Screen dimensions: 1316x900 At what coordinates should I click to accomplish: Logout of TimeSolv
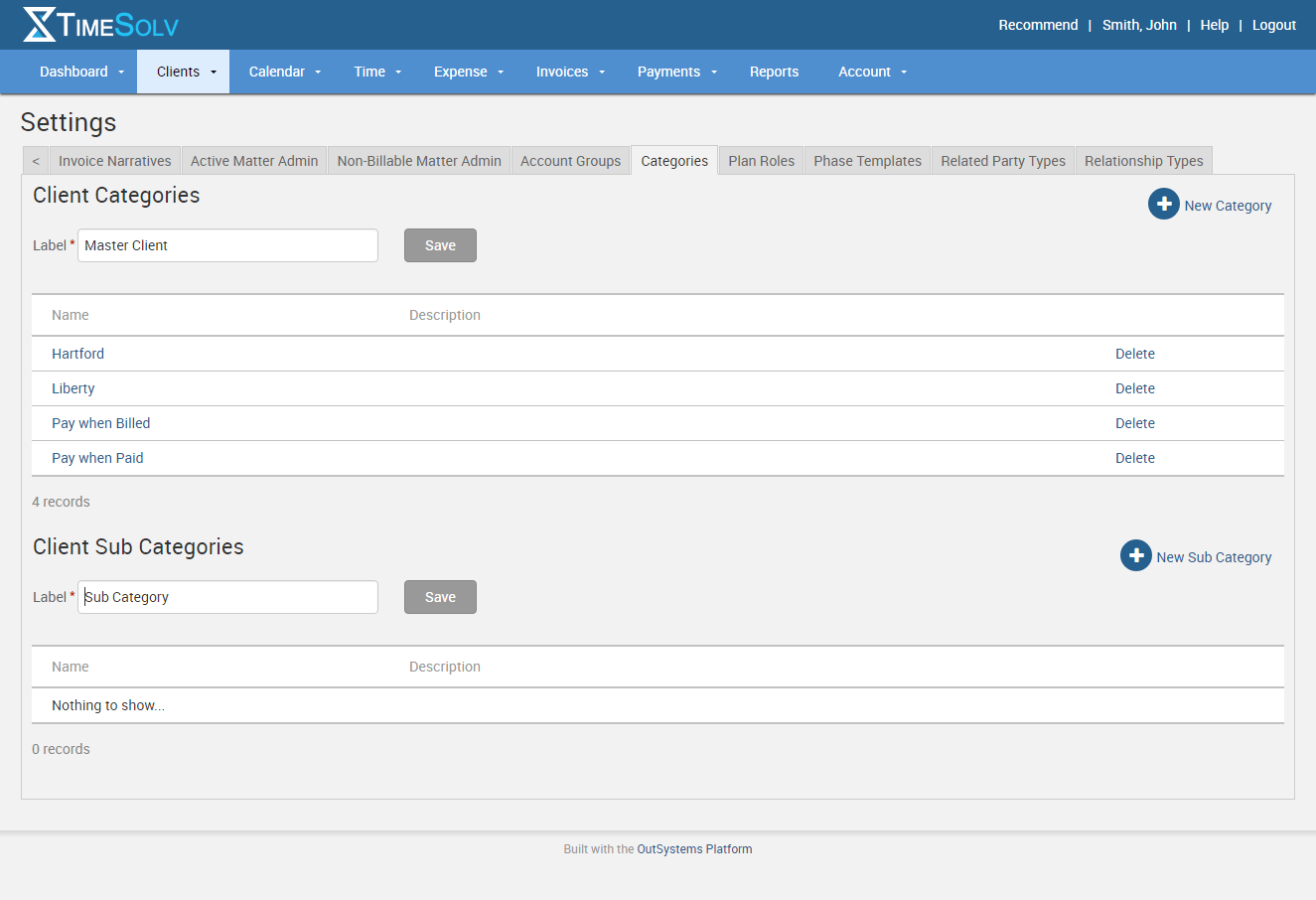click(x=1273, y=24)
